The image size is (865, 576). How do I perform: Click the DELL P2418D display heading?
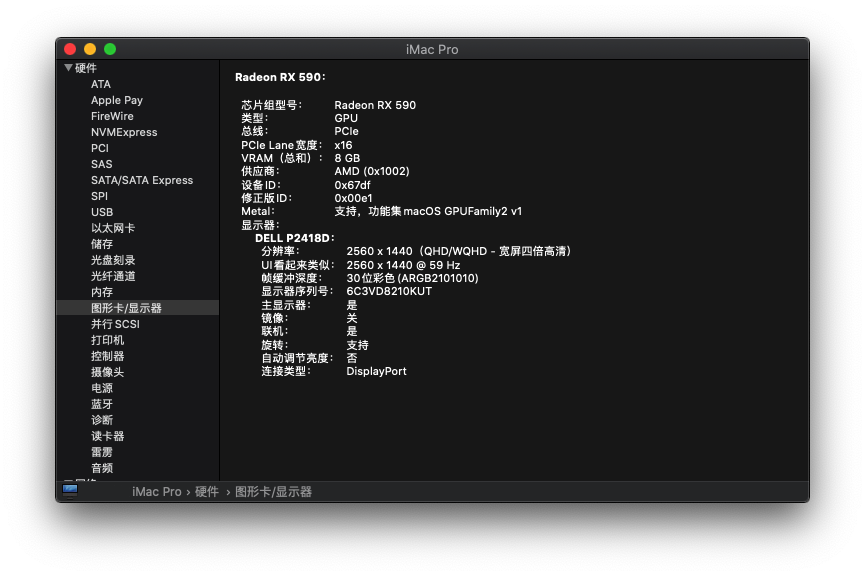(295, 238)
